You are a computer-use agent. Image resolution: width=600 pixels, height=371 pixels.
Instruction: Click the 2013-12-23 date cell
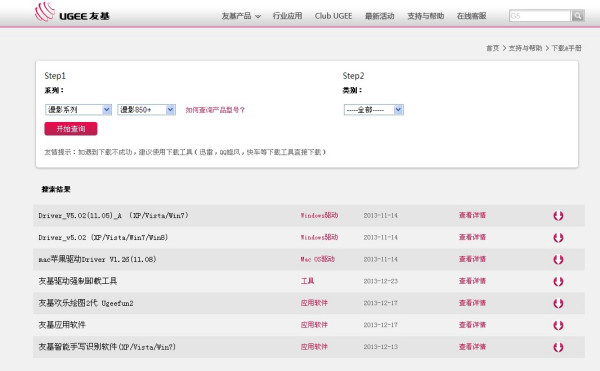(x=381, y=281)
